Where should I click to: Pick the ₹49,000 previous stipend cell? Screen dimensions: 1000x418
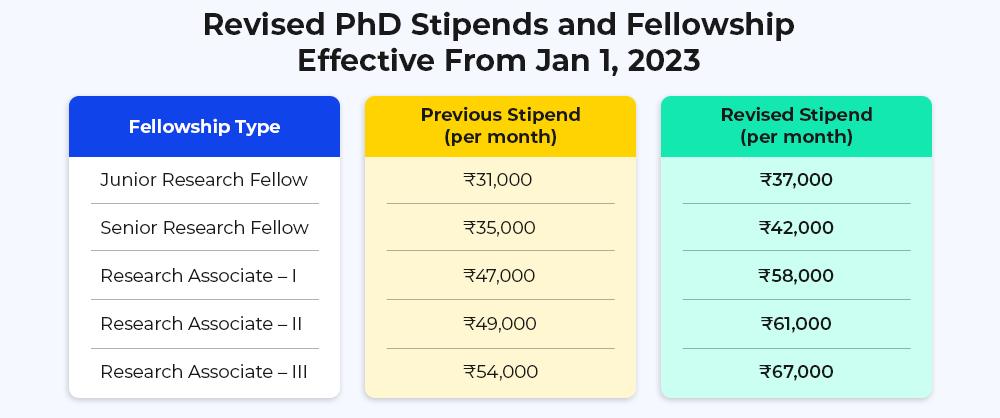[x=500, y=324]
